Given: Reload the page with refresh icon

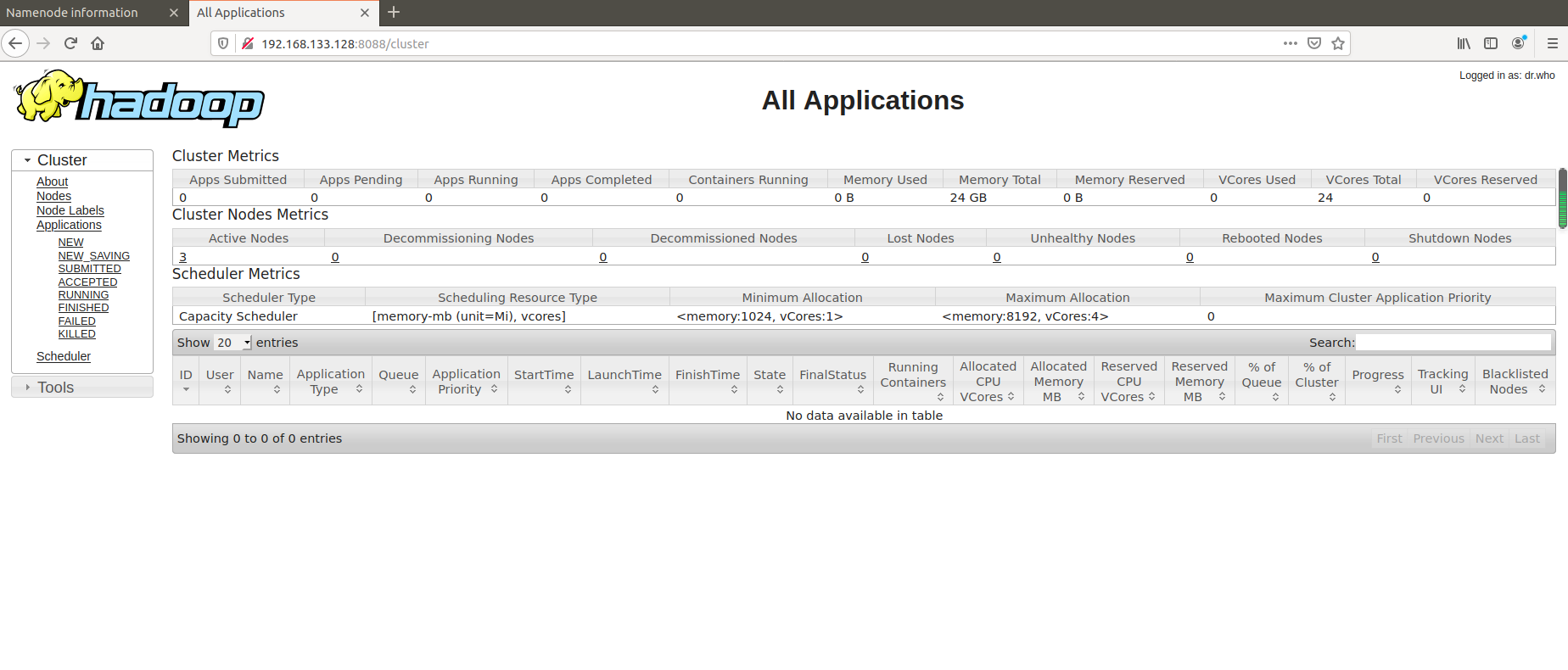Looking at the screenshot, I should pyautogui.click(x=70, y=43).
